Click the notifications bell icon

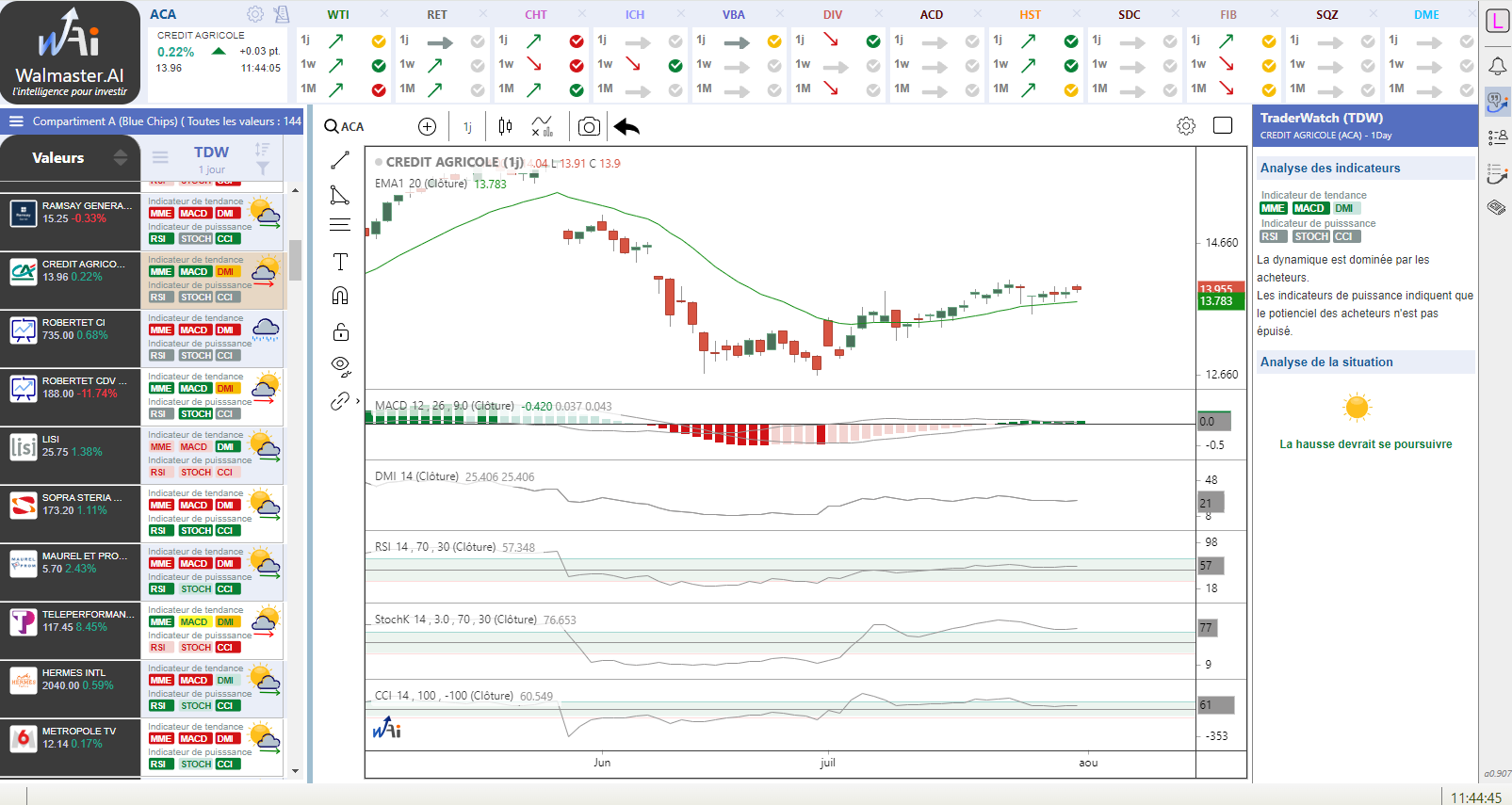(x=1496, y=66)
